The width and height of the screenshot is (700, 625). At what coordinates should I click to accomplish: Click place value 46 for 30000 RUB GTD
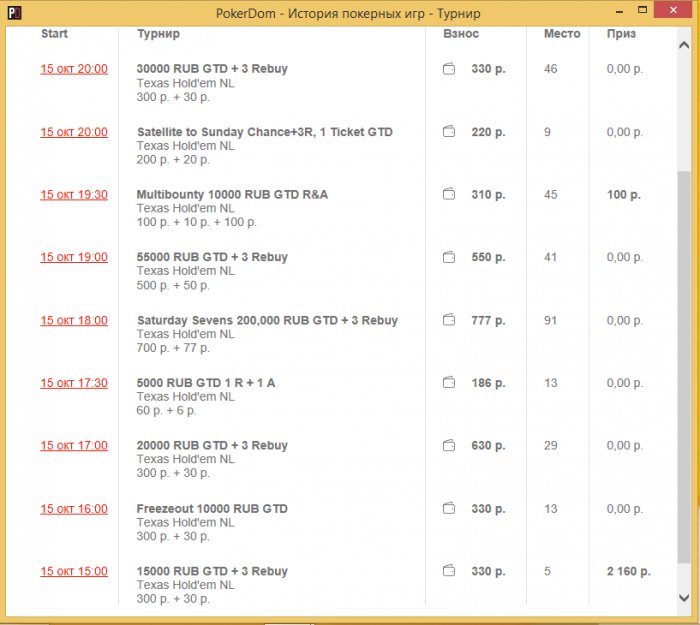click(x=550, y=69)
